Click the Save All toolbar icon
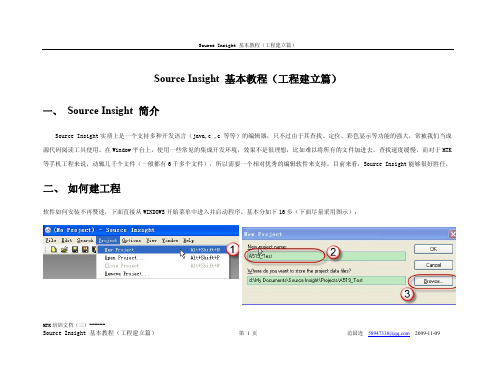Image resolution: width=495 pixels, height=383 pixels. (85, 249)
